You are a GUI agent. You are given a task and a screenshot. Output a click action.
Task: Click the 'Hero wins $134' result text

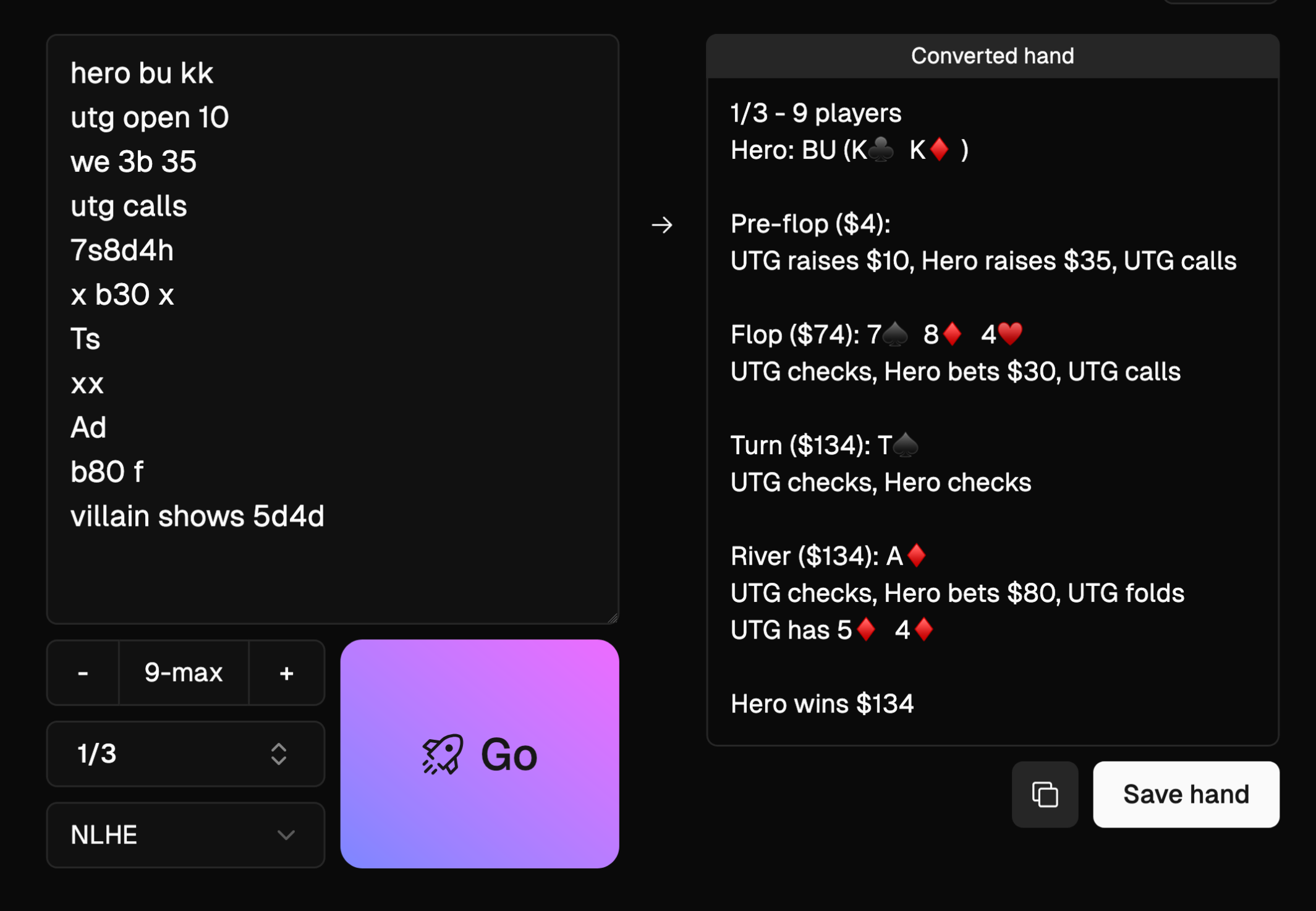(822, 704)
